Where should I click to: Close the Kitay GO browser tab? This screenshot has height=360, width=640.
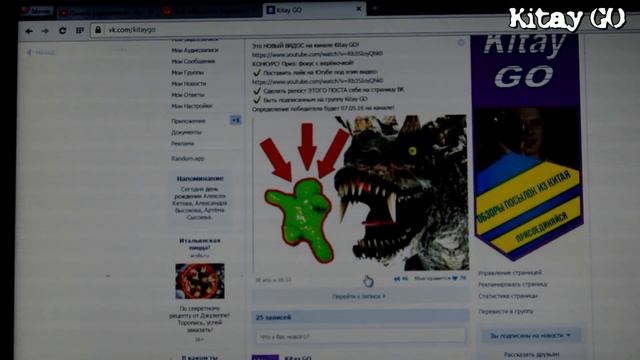pyautogui.click(x=359, y=9)
